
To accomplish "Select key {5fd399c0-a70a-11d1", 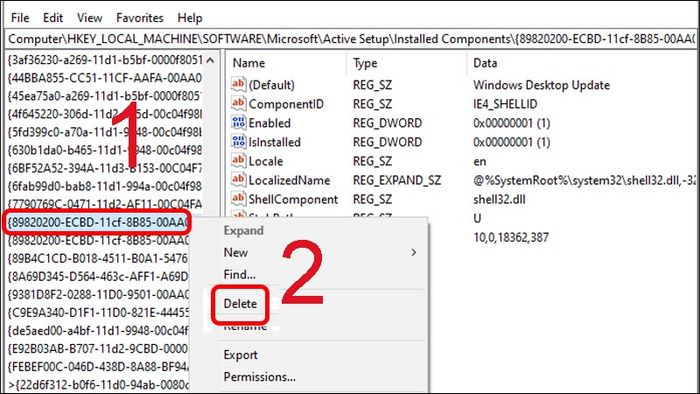I will [x=105, y=132].
